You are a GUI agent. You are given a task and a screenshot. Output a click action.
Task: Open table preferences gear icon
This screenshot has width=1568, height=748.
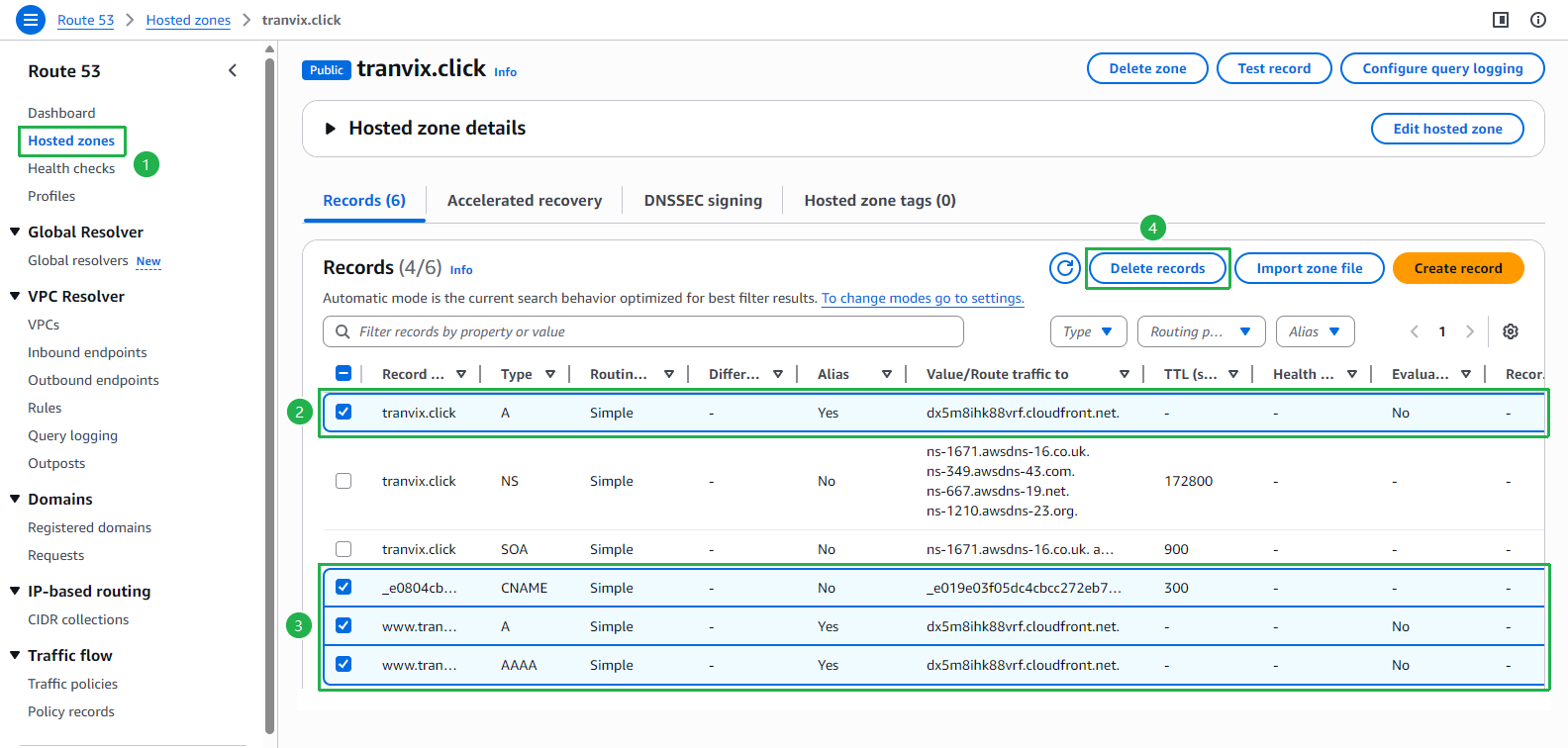point(1511,331)
